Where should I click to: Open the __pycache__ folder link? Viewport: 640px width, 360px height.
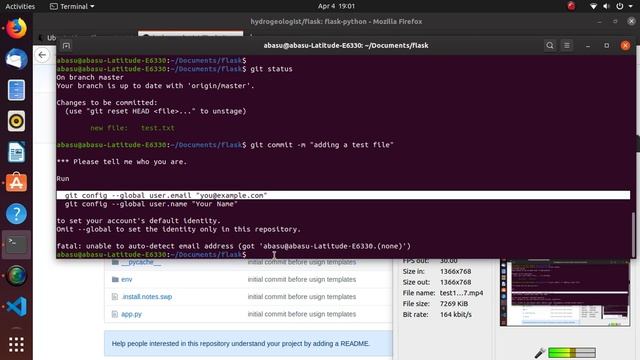point(141,262)
